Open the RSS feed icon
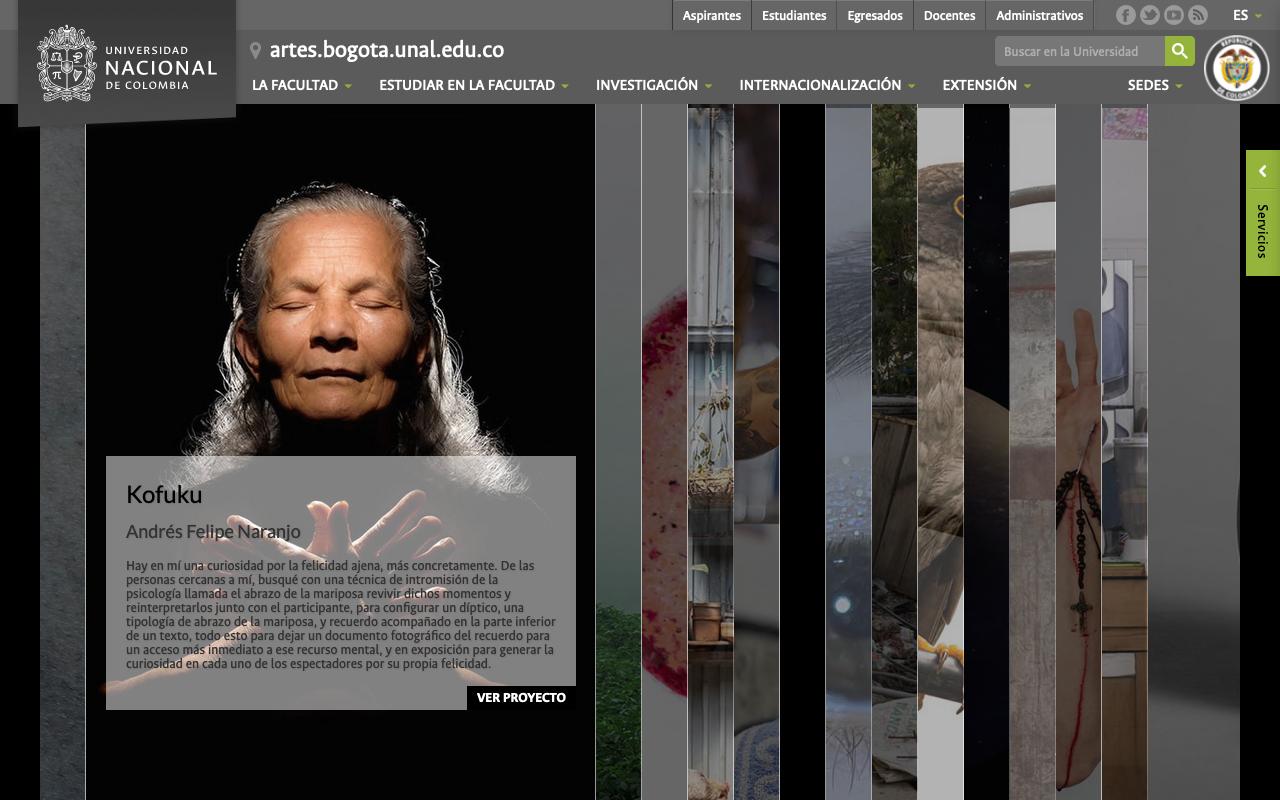Viewport: 1280px width, 800px height. 1198,15
